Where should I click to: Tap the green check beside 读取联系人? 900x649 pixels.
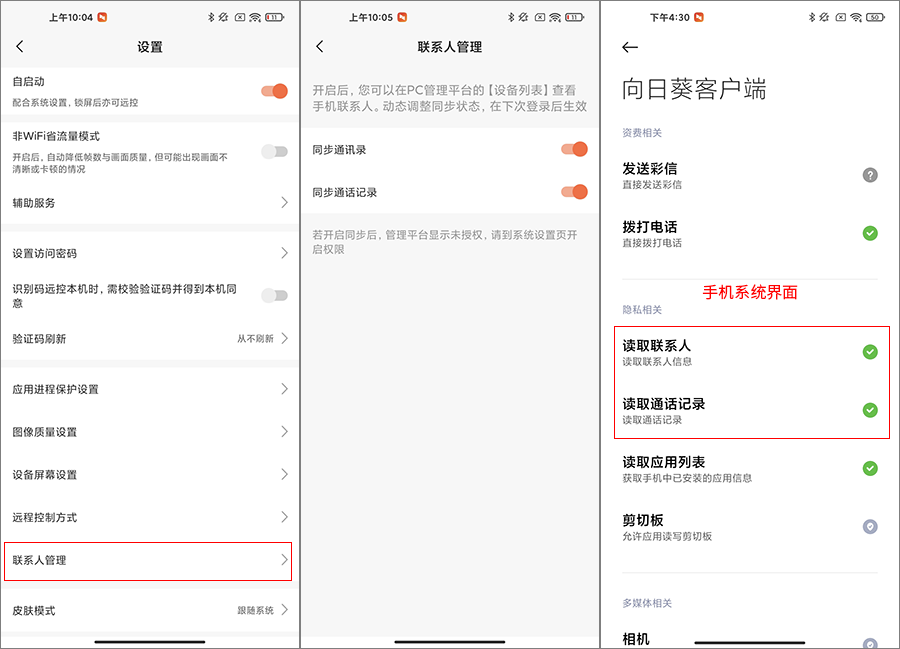tap(870, 352)
